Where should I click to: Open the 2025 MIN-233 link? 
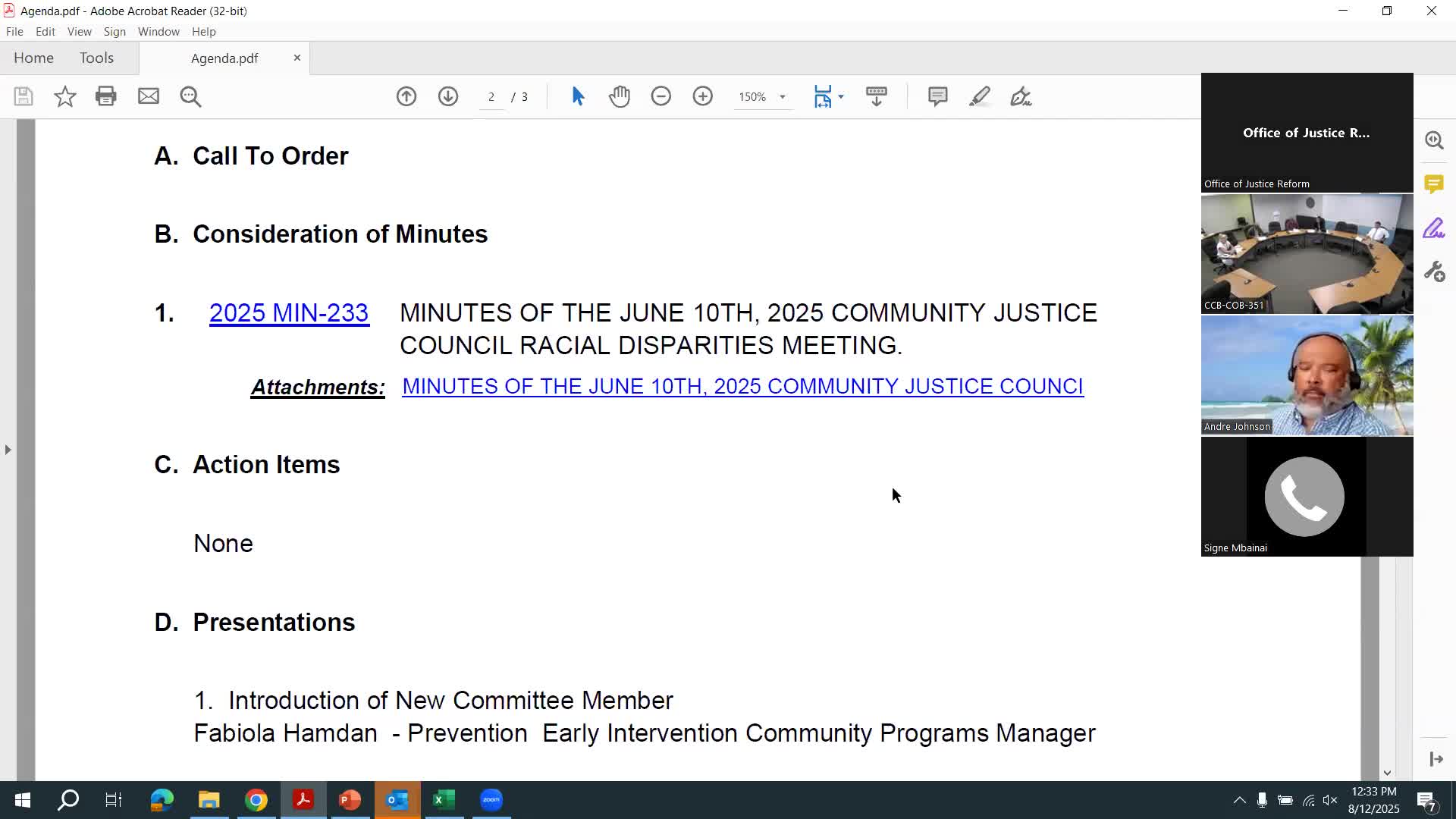289,313
